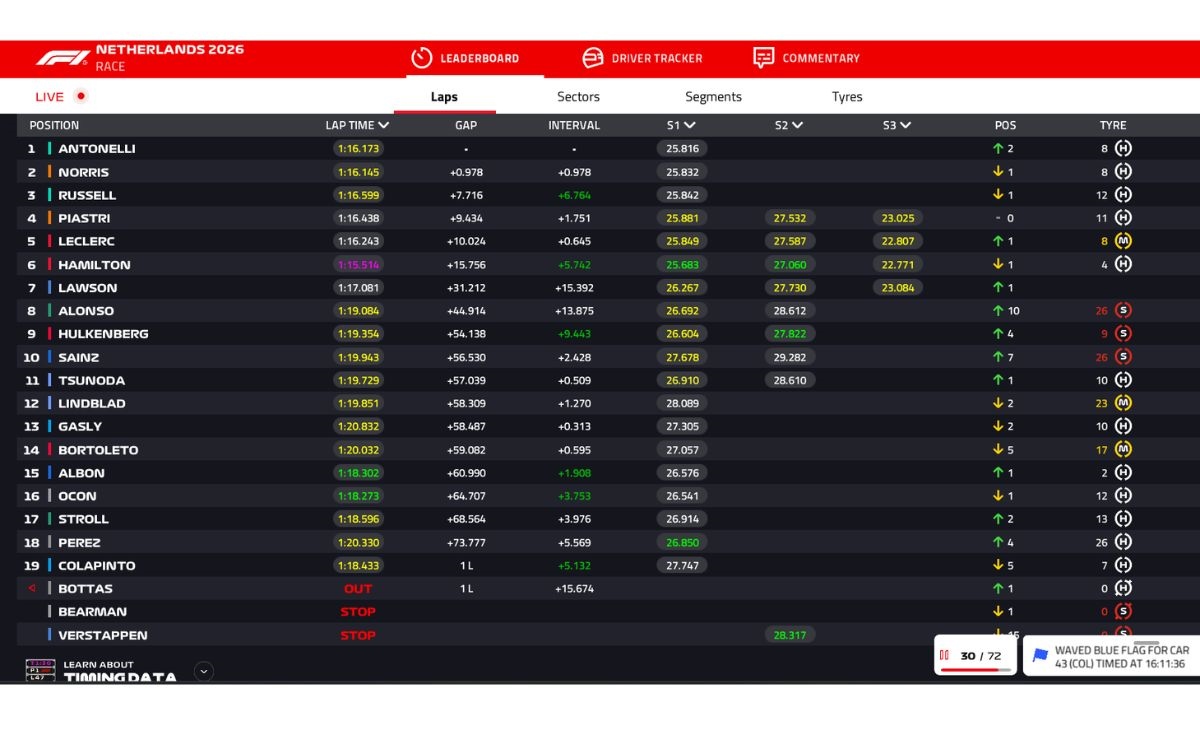Click Stroll's 26.914 sector one time

coord(682,519)
